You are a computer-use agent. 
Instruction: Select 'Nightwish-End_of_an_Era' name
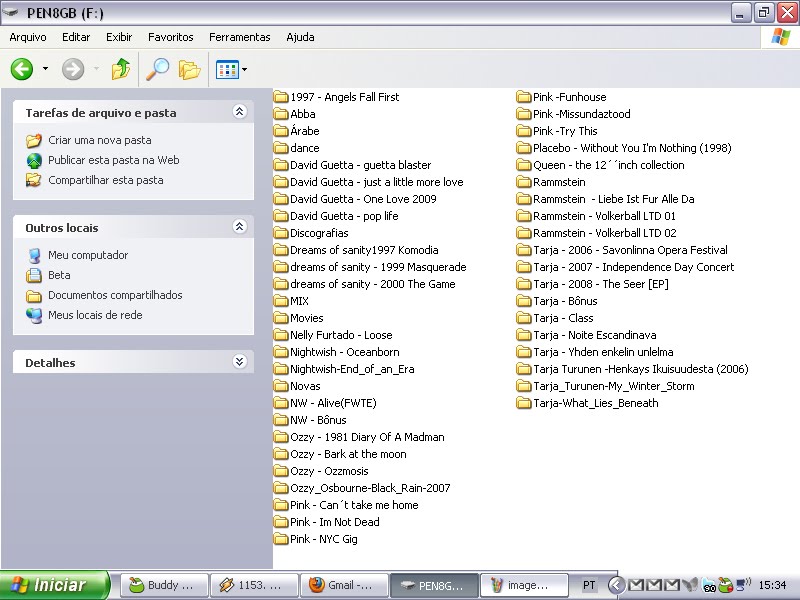(352, 369)
